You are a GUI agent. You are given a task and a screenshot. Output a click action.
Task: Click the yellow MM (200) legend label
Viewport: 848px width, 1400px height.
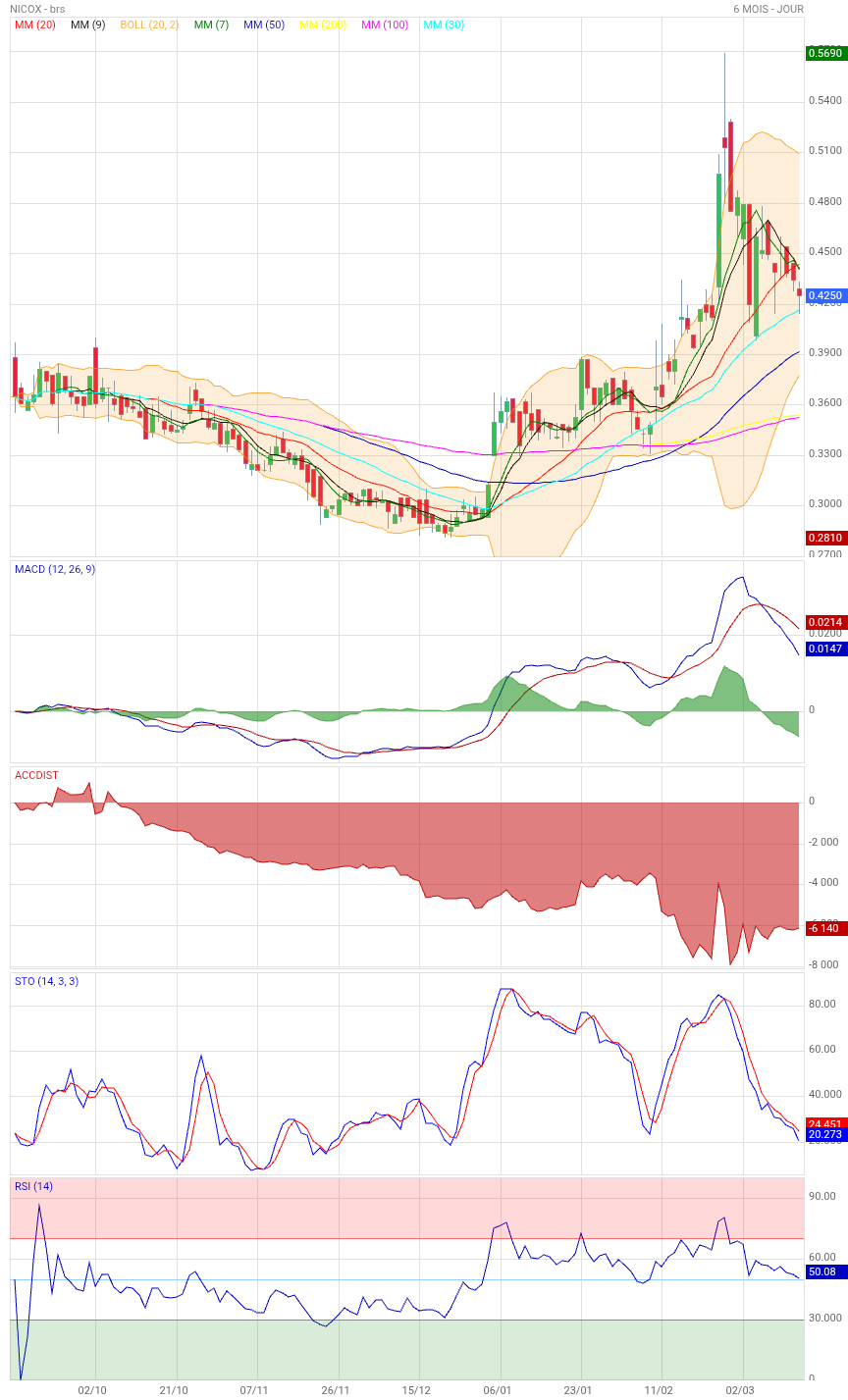pyautogui.click(x=323, y=25)
